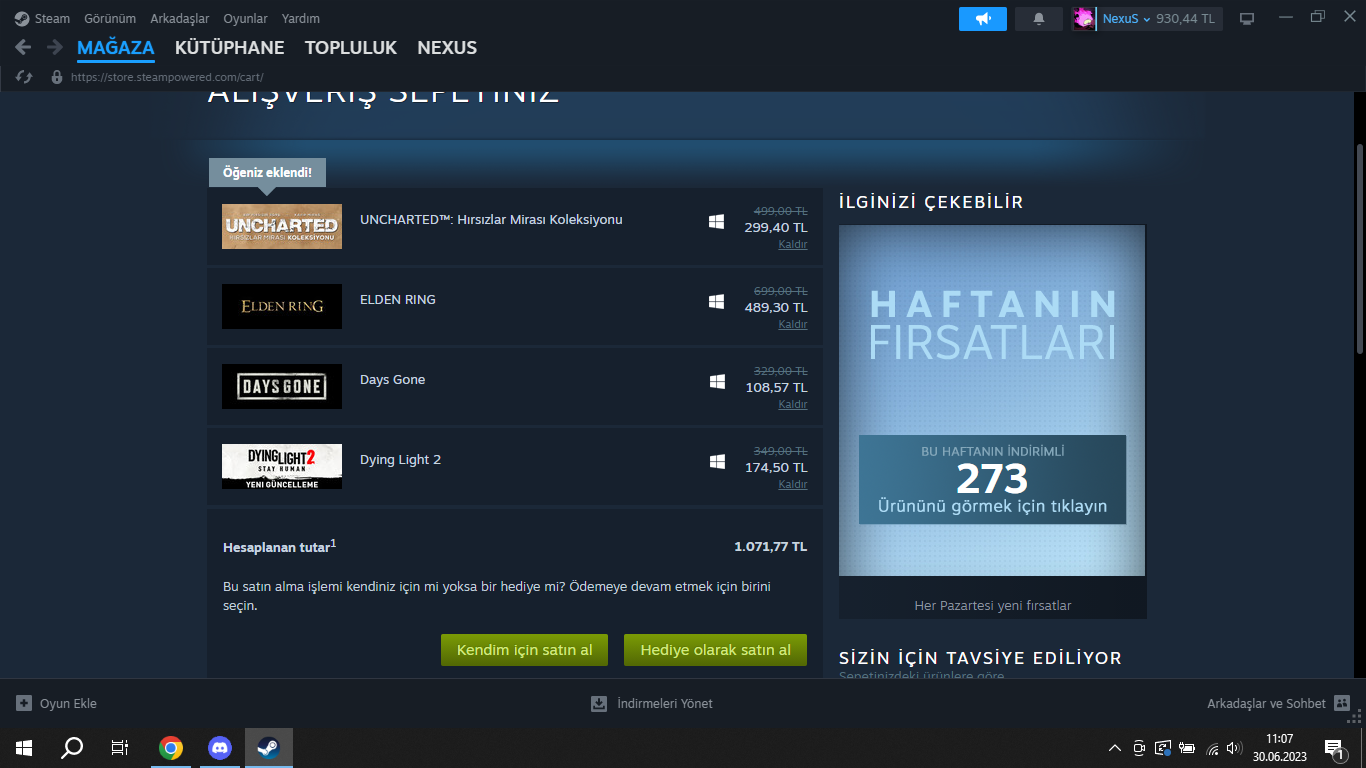Click the store.steampowered.com/cart URL
The height and width of the screenshot is (768, 1366).
coord(167,77)
